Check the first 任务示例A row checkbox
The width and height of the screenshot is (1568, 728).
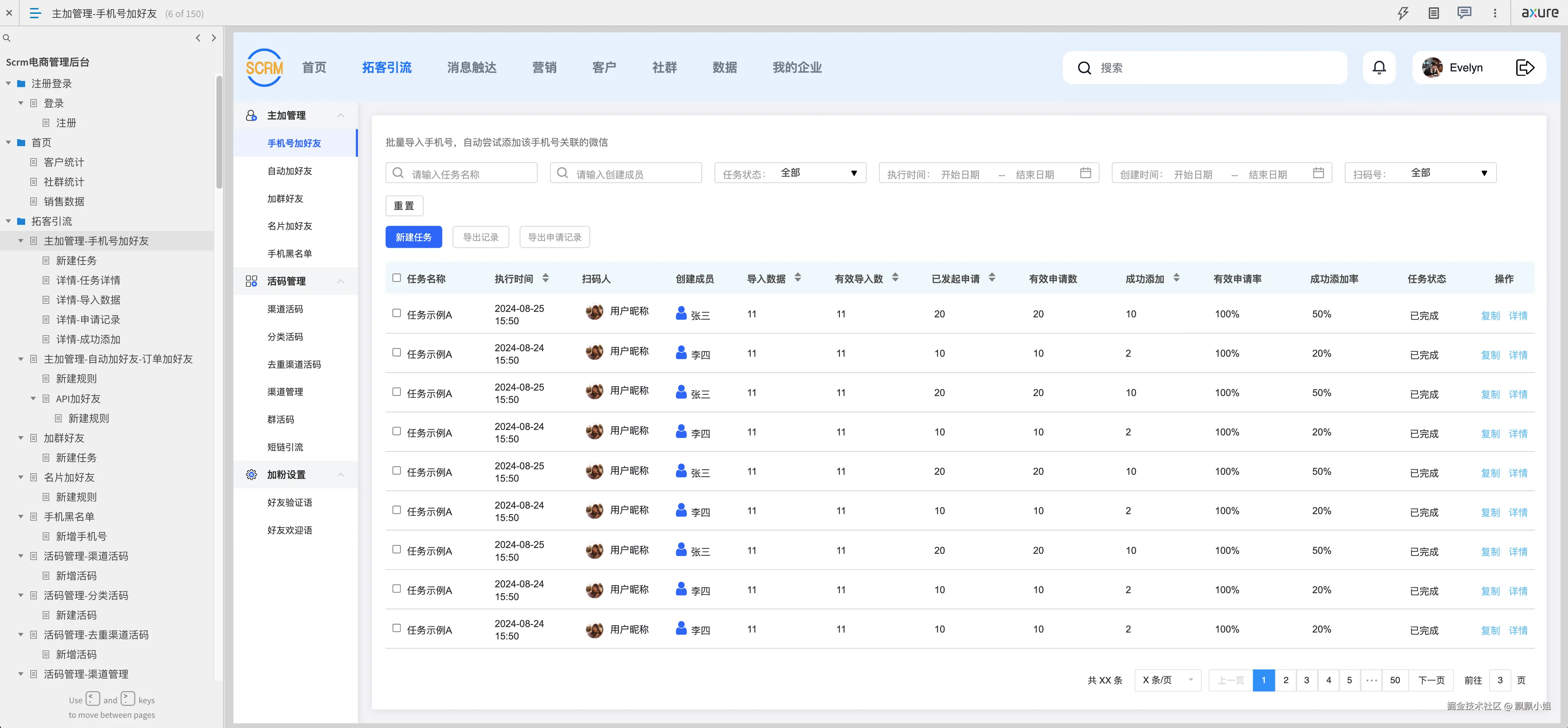(396, 313)
